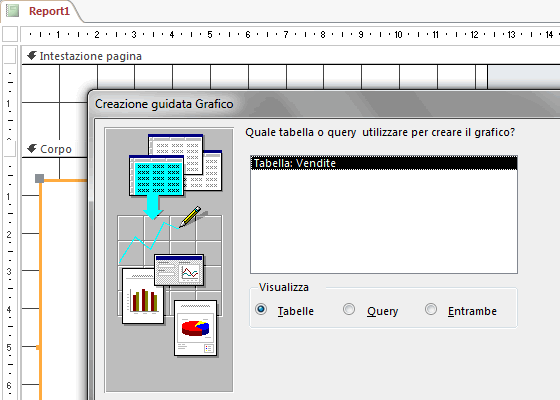Click the Corpo section arrow icon
Image resolution: width=560 pixels, height=400 pixels.
pyautogui.click(x=32, y=149)
